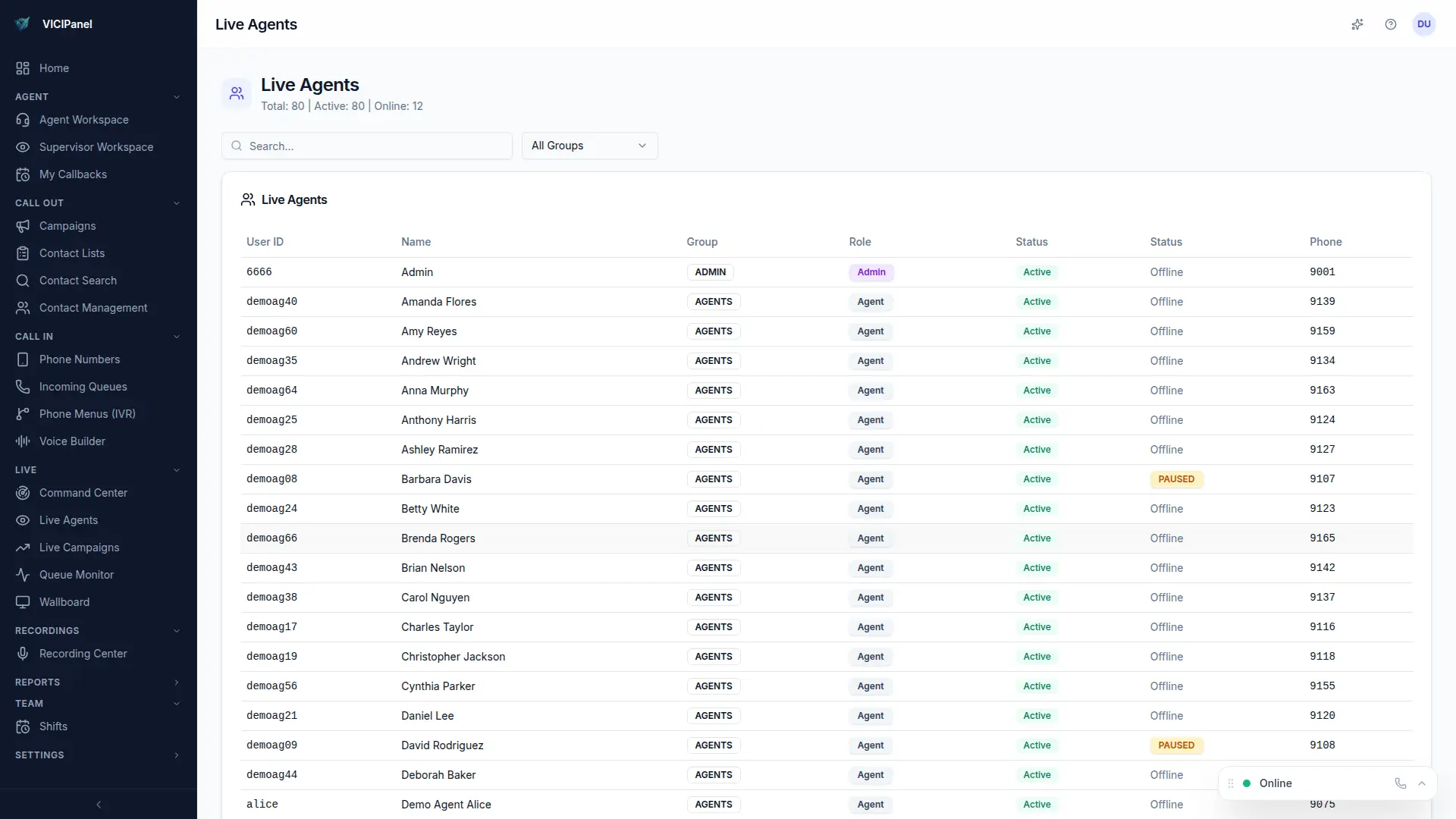This screenshot has height=819, width=1456.
Task: Open the Agent Workspace section
Action: 83,120
